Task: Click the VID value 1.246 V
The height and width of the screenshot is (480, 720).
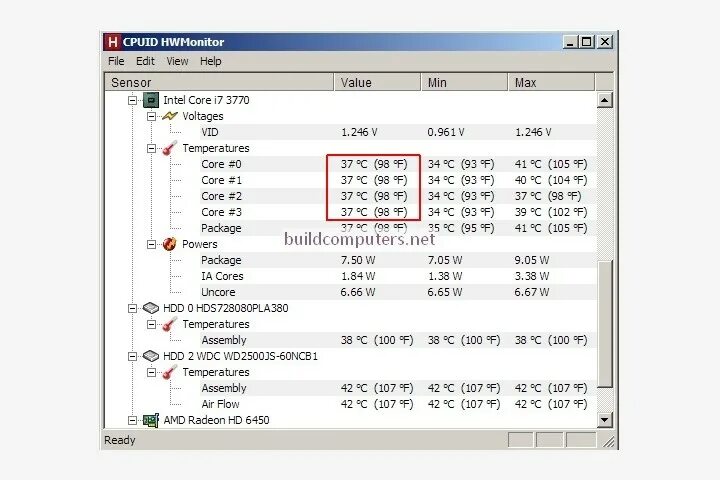Action: pyautogui.click(x=359, y=132)
